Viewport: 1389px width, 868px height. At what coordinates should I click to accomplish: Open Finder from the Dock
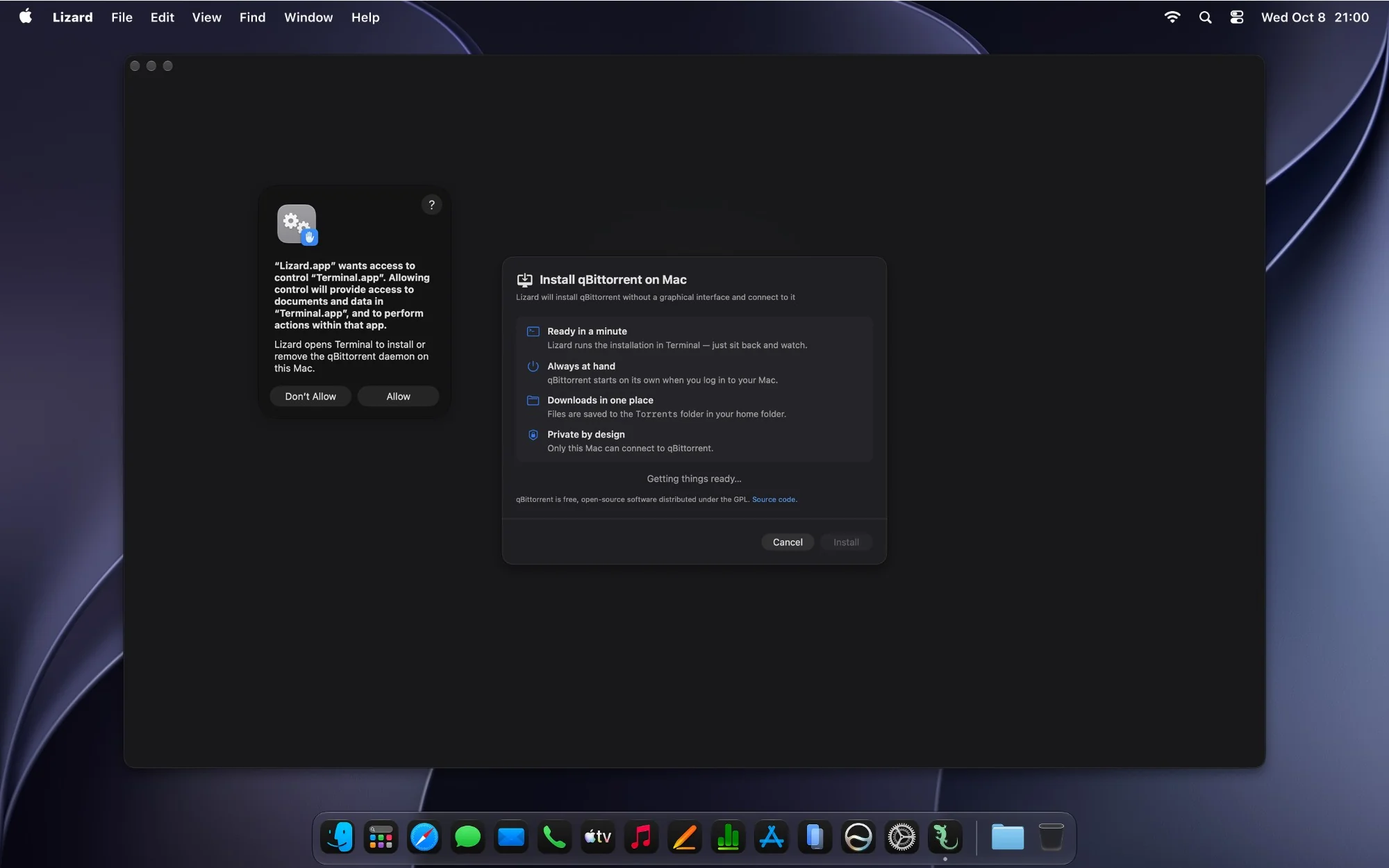[338, 837]
